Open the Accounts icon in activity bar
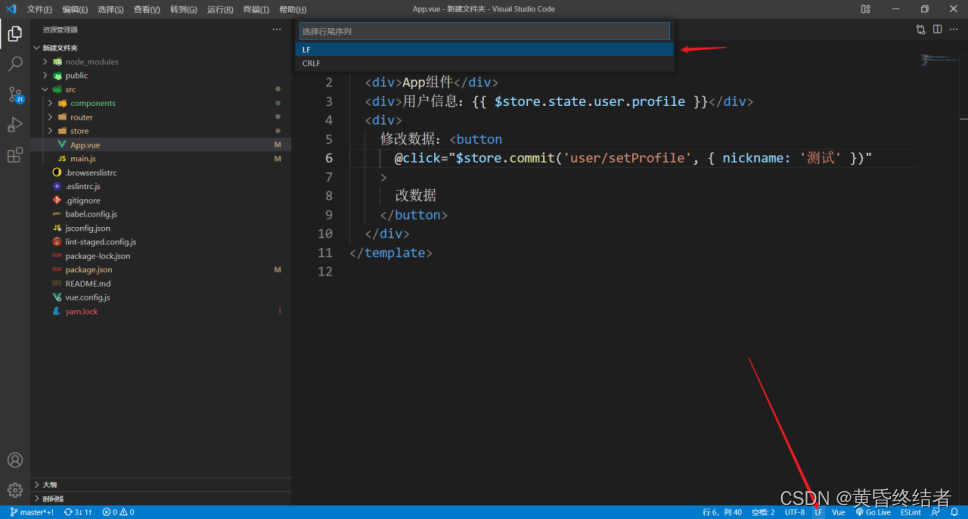 [15, 460]
